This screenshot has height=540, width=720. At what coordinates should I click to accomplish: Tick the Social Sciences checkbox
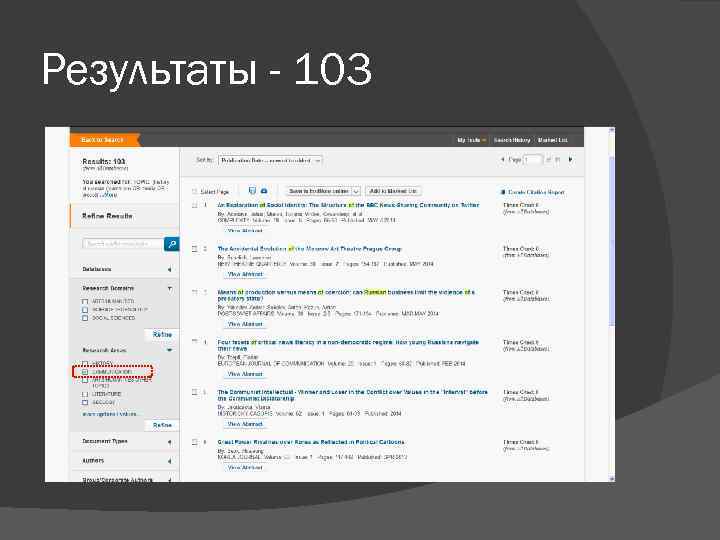(x=85, y=318)
